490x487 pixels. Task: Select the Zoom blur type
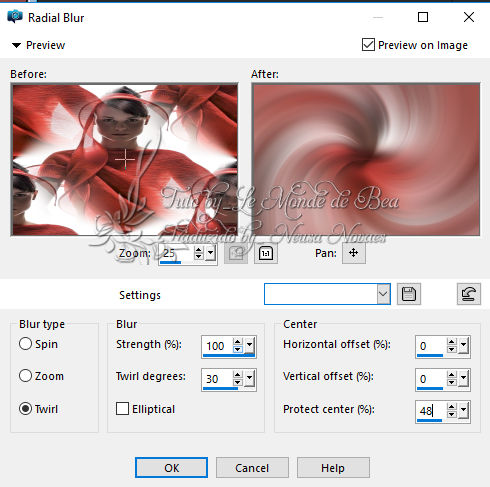pyautogui.click(x=25, y=376)
